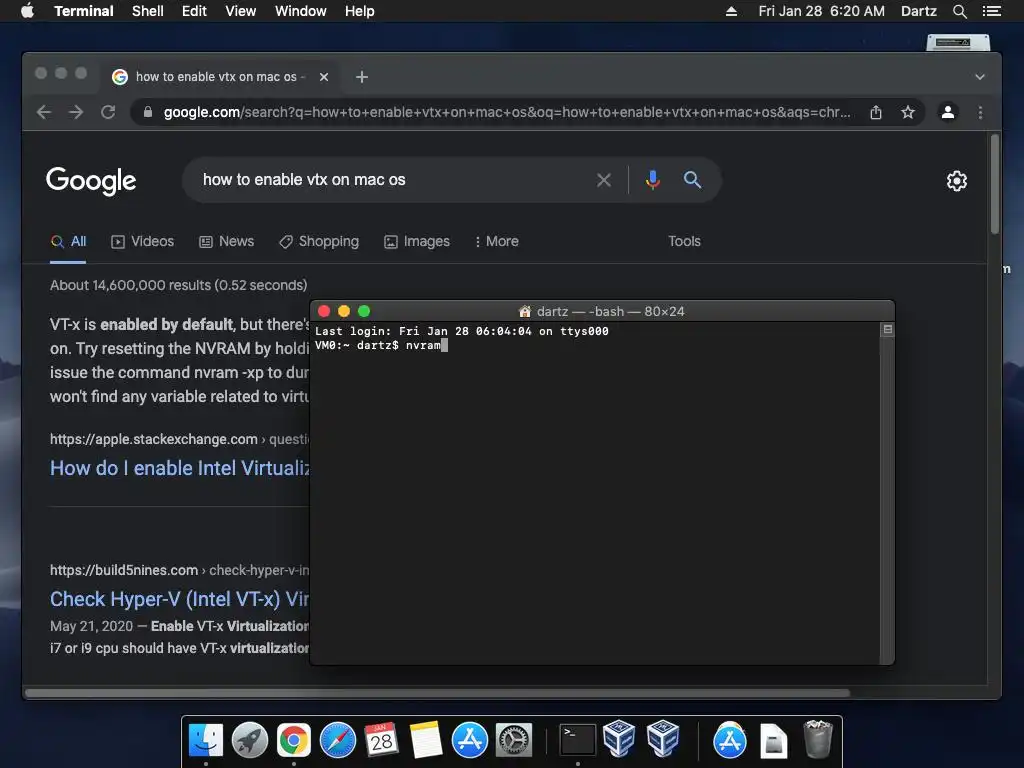Screen dimensions: 1024x768
Task: Open Finder from the Dock
Action: pos(206,740)
